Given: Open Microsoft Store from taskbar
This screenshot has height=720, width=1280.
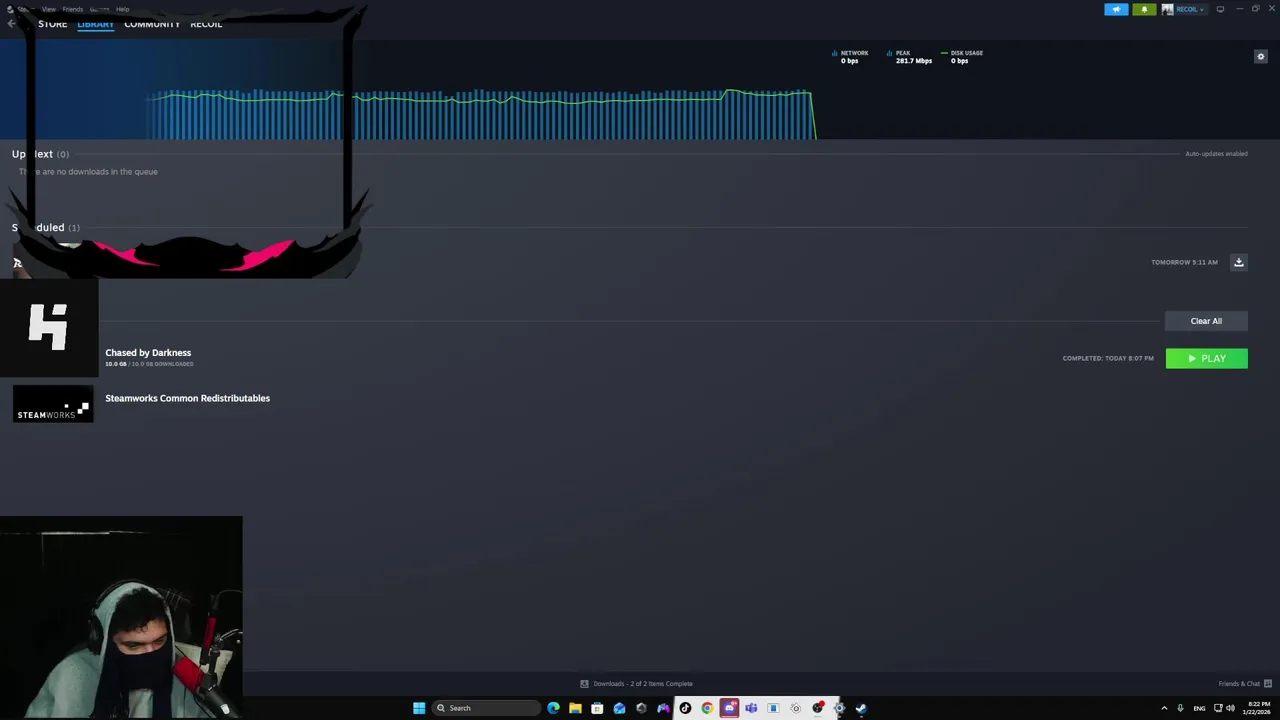Looking at the screenshot, I should 597,708.
